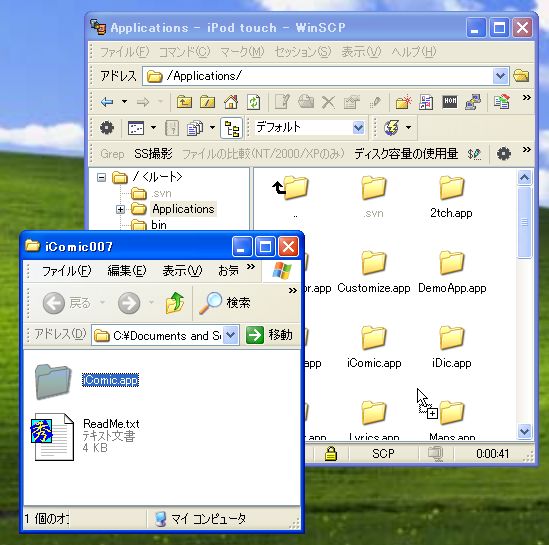
Task: Click the transfer queue icon at toolbar end
Action: (x=501, y=102)
